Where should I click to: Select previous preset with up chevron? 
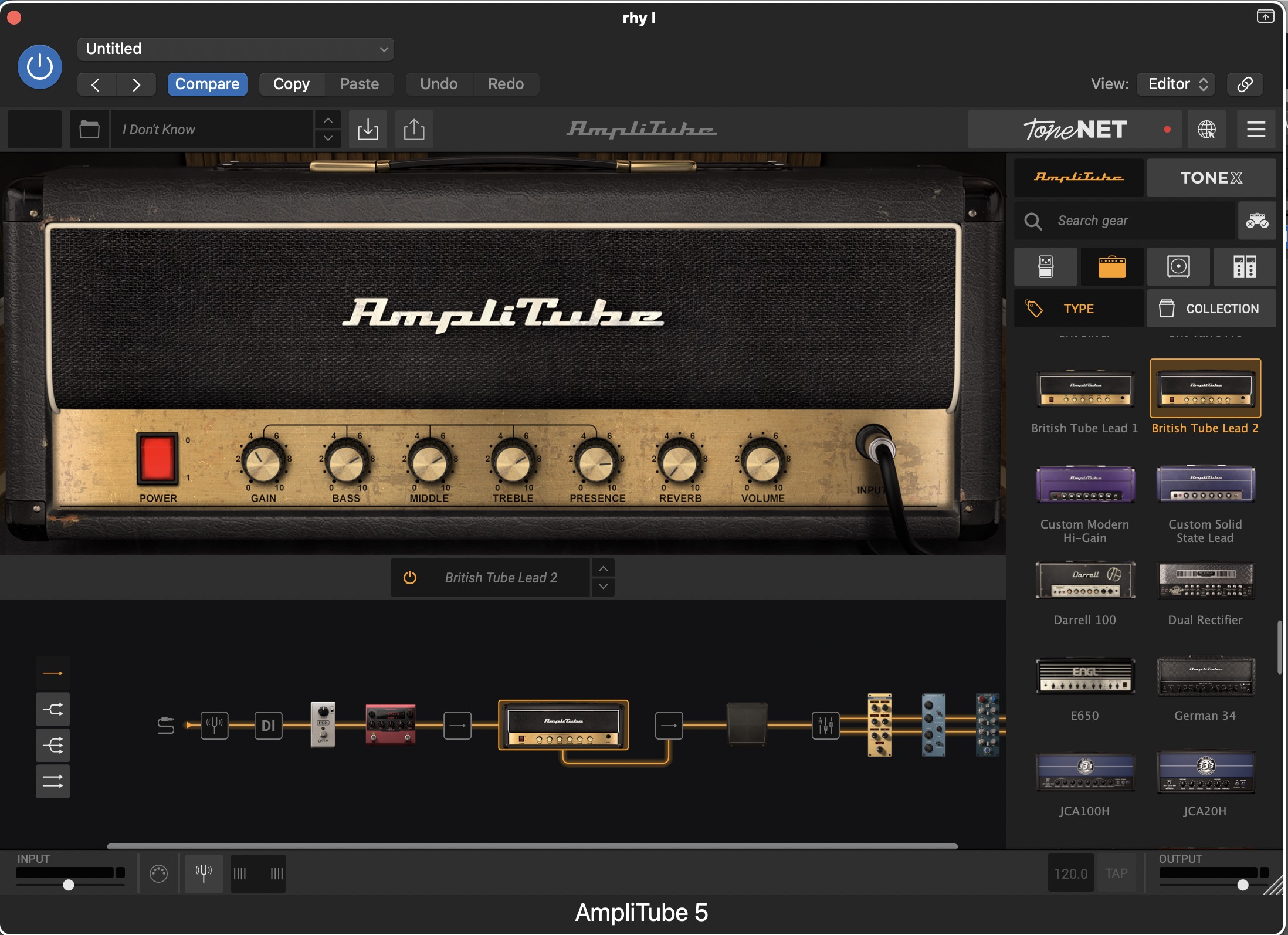coord(328,120)
